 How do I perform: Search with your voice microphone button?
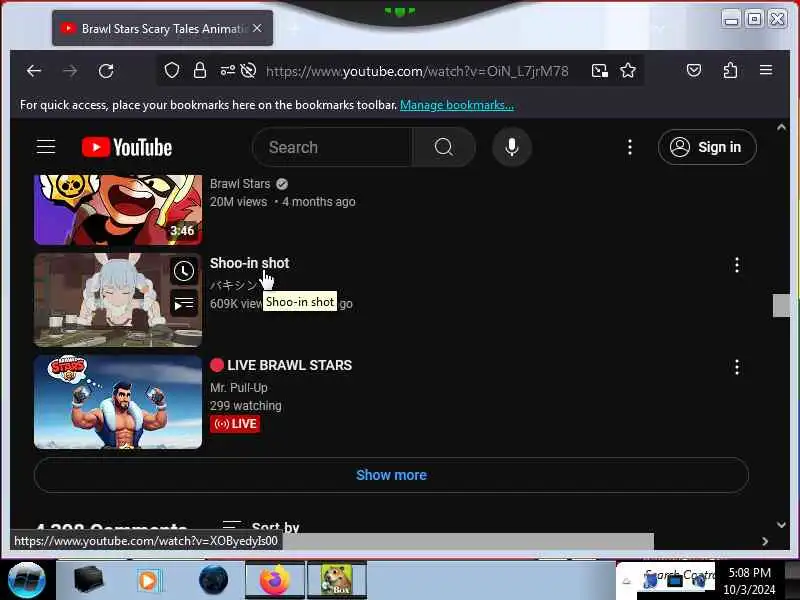(512, 147)
